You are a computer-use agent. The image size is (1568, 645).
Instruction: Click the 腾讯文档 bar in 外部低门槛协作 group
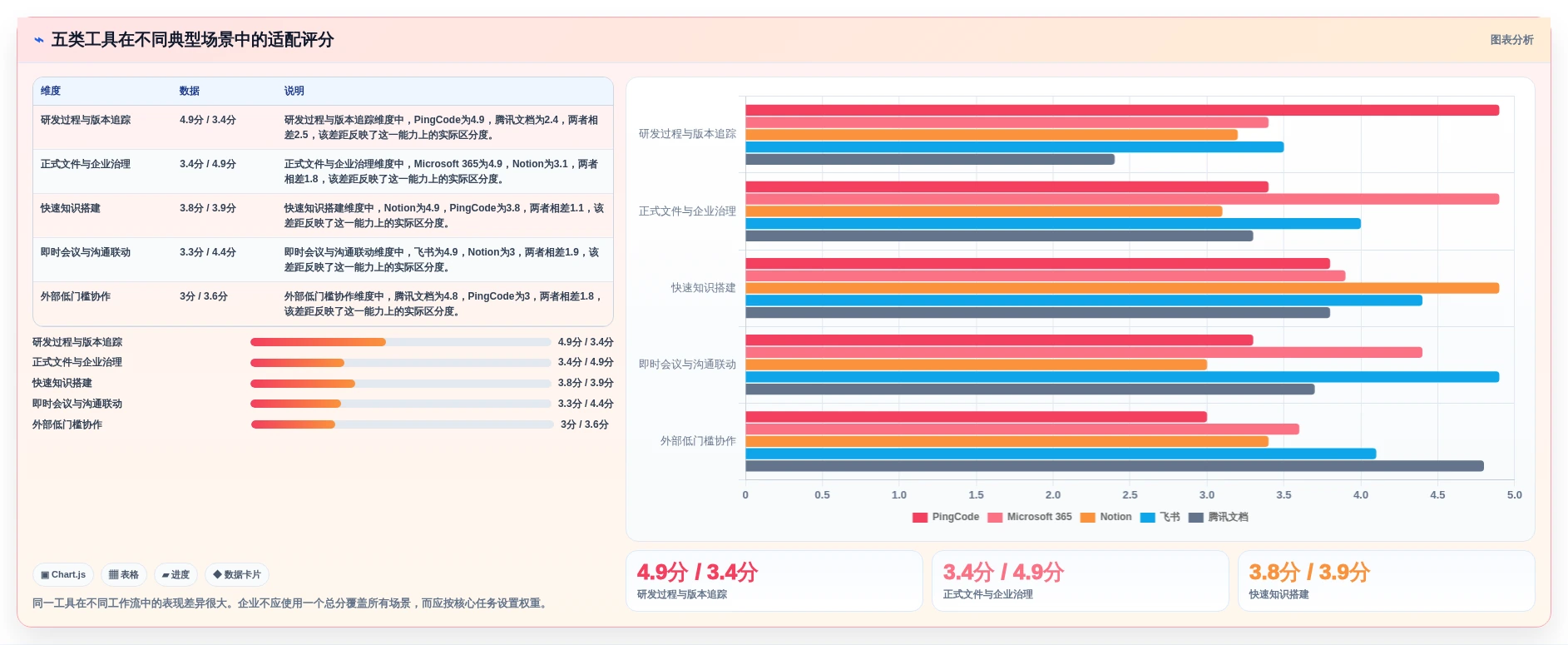1115,466
